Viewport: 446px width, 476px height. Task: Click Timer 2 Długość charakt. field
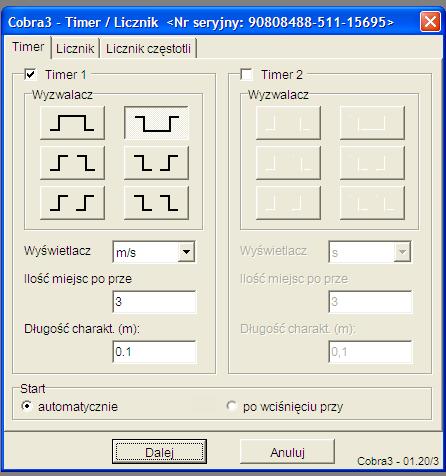[x=371, y=352]
